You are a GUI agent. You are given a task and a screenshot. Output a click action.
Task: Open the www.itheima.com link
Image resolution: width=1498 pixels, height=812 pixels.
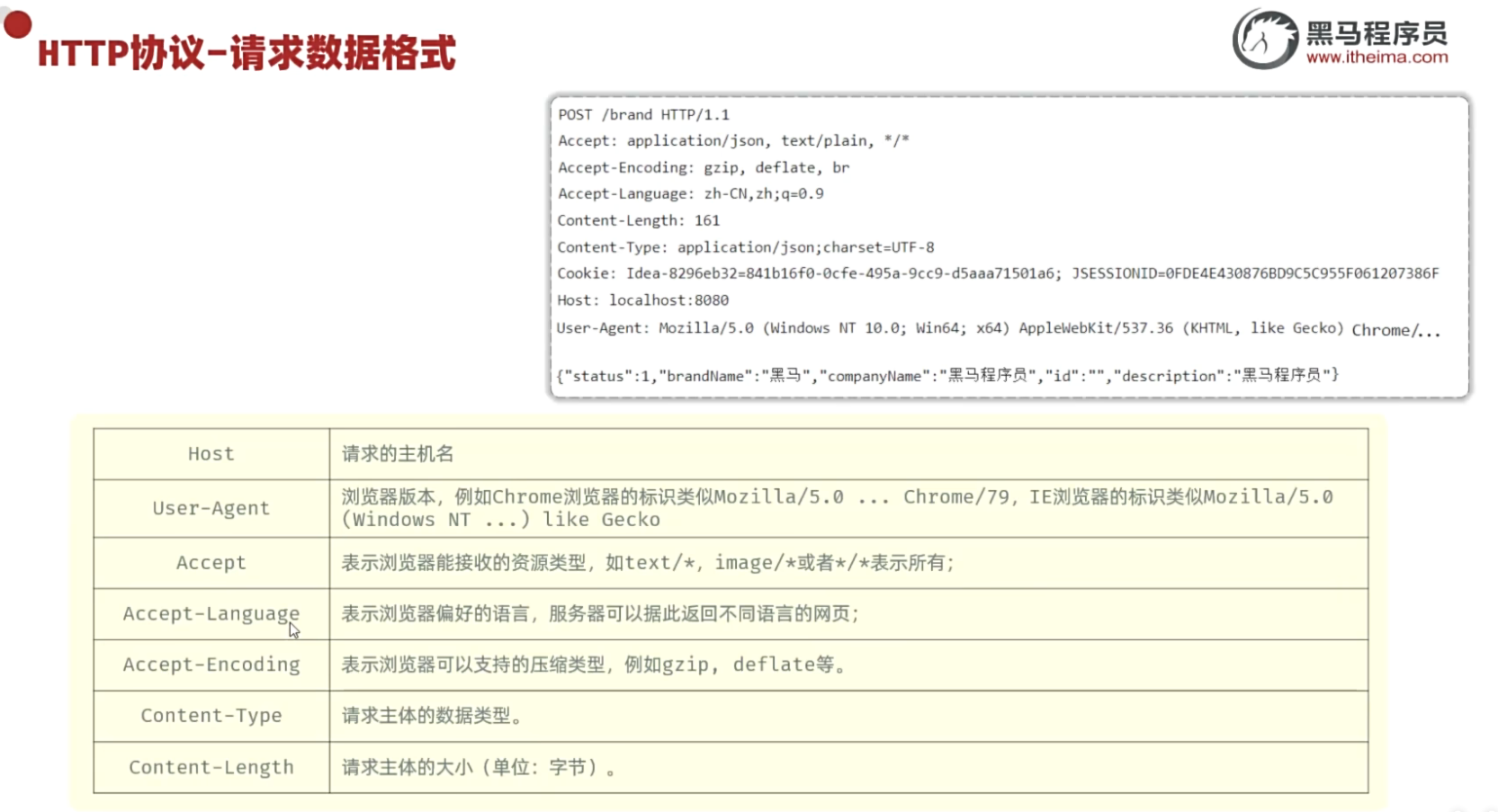point(1377,58)
